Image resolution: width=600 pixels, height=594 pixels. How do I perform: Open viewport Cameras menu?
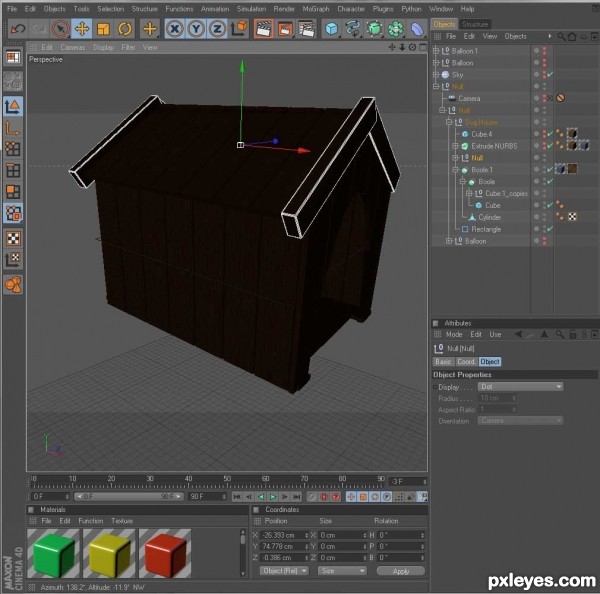pyautogui.click(x=73, y=47)
